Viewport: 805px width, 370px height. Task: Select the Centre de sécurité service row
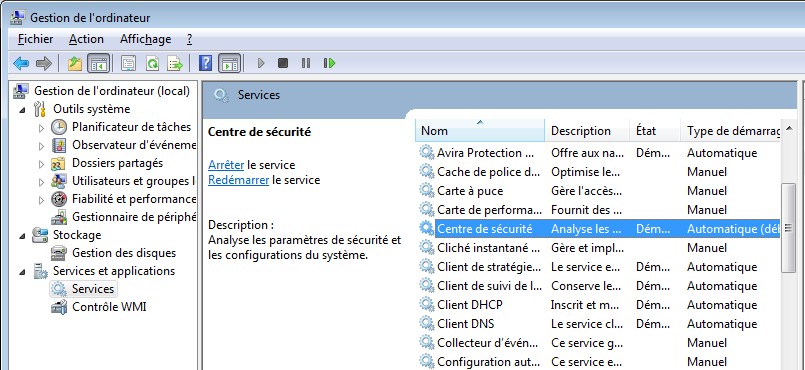point(599,228)
